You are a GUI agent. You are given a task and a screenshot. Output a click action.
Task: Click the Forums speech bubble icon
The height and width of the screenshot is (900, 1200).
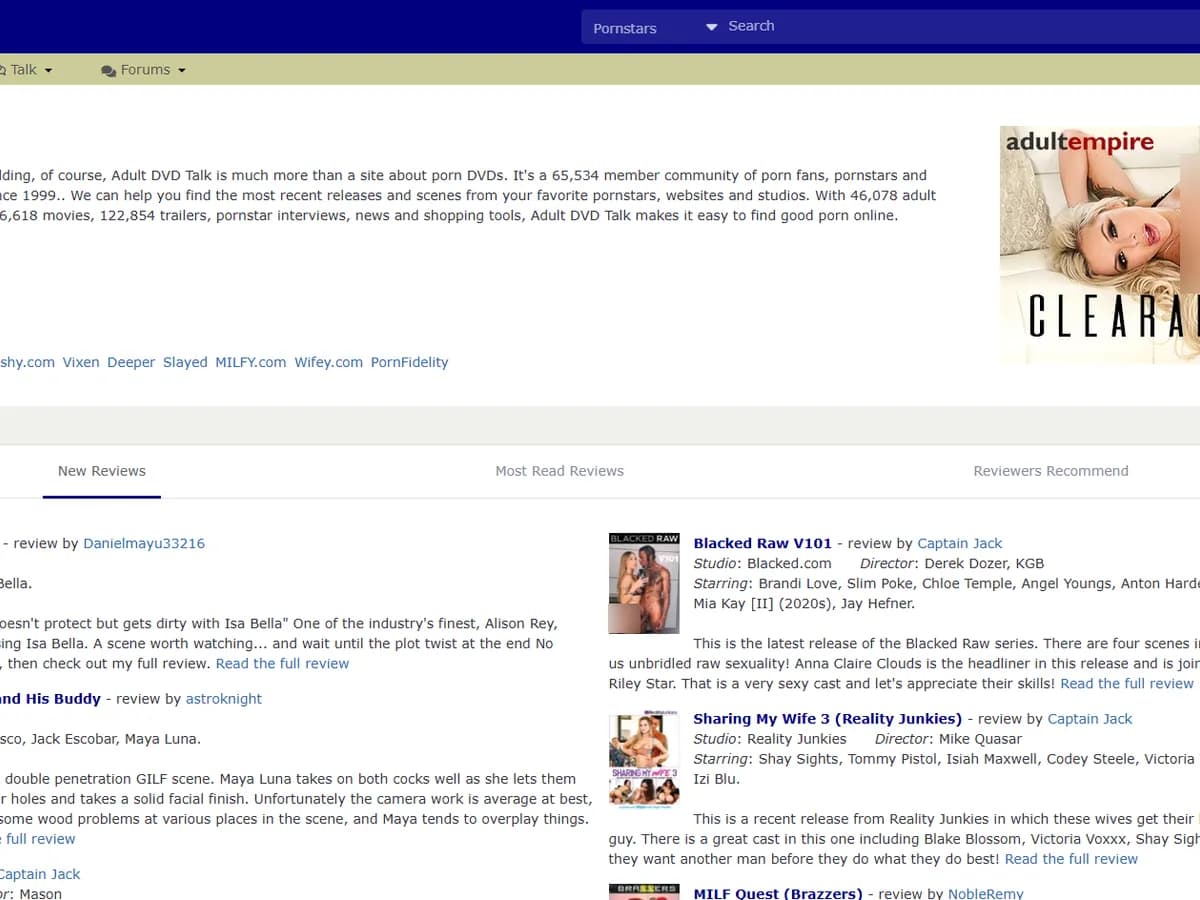[x=108, y=71]
